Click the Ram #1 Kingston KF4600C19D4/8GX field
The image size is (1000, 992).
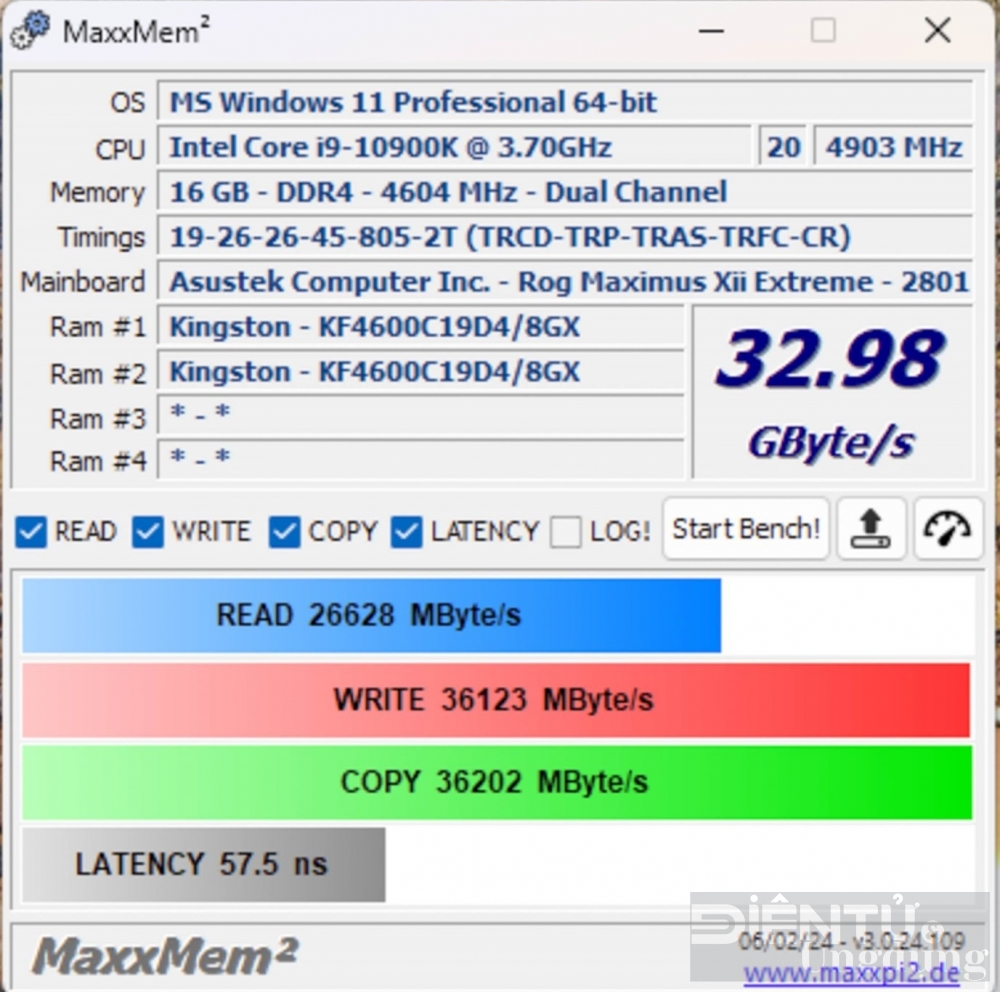[421, 327]
